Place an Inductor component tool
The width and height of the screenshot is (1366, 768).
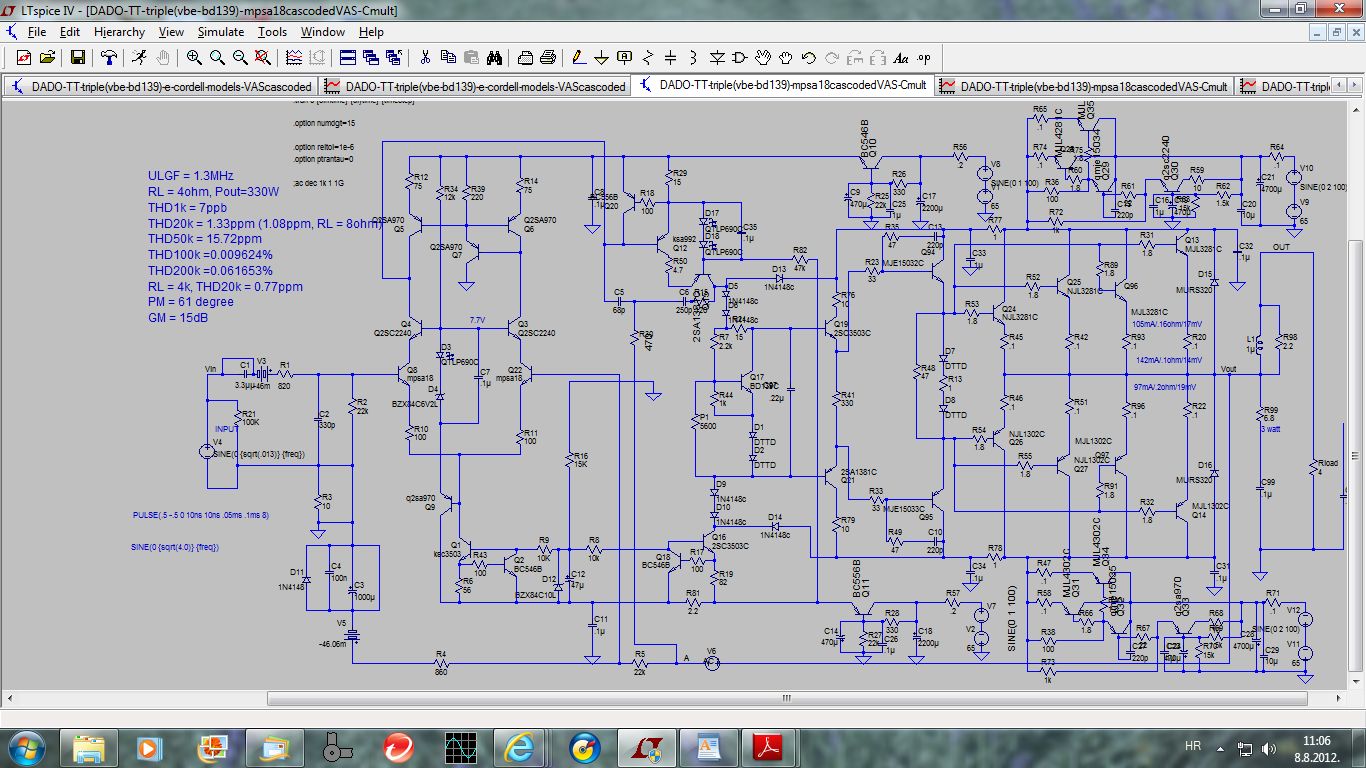coord(694,57)
